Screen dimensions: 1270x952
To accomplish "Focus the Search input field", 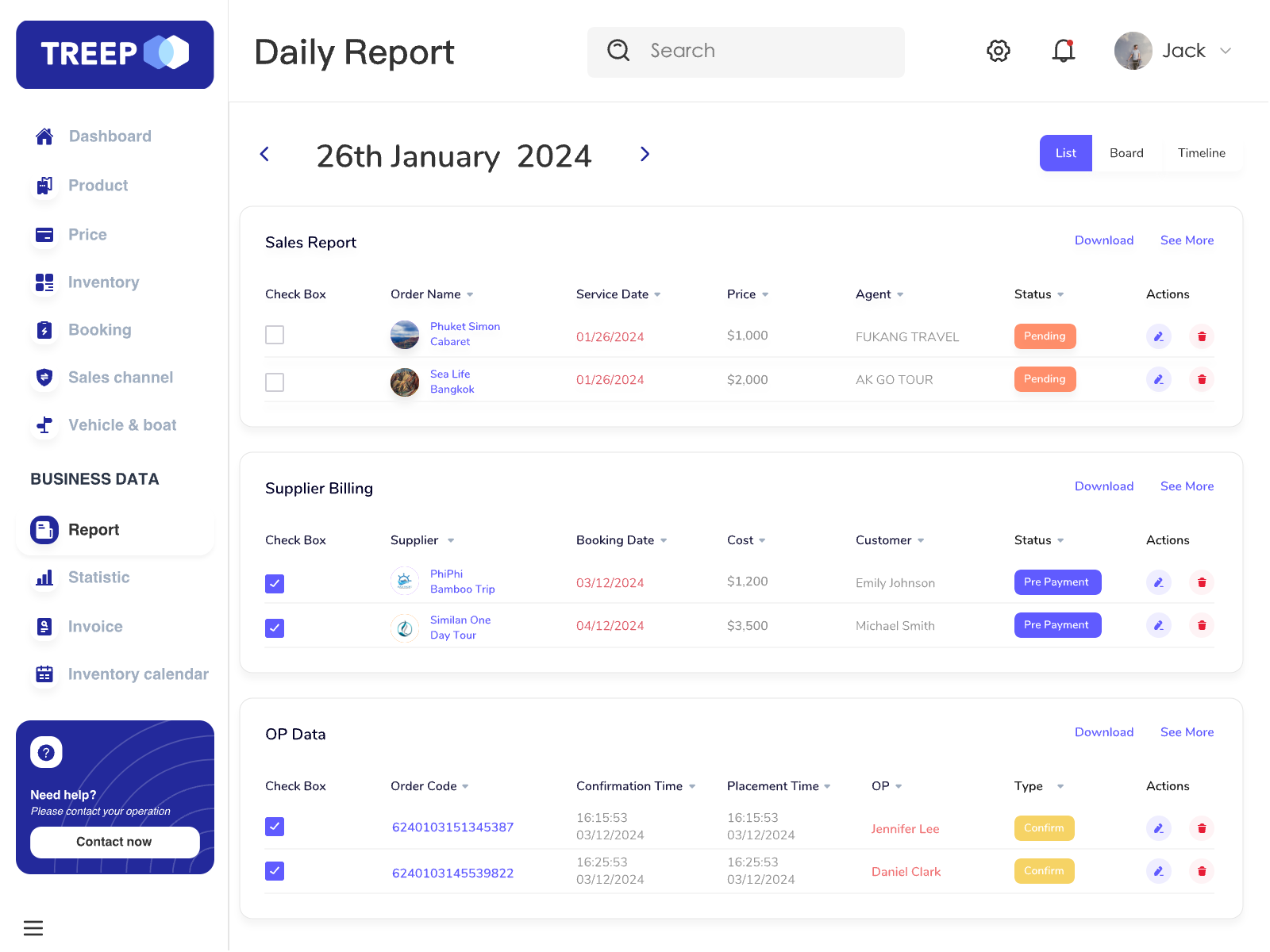I will pyautogui.click(x=746, y=52).
